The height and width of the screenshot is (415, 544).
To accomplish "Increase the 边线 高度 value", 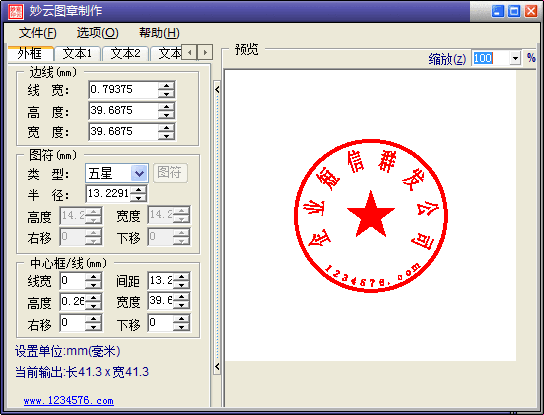I will click(167, 107).
